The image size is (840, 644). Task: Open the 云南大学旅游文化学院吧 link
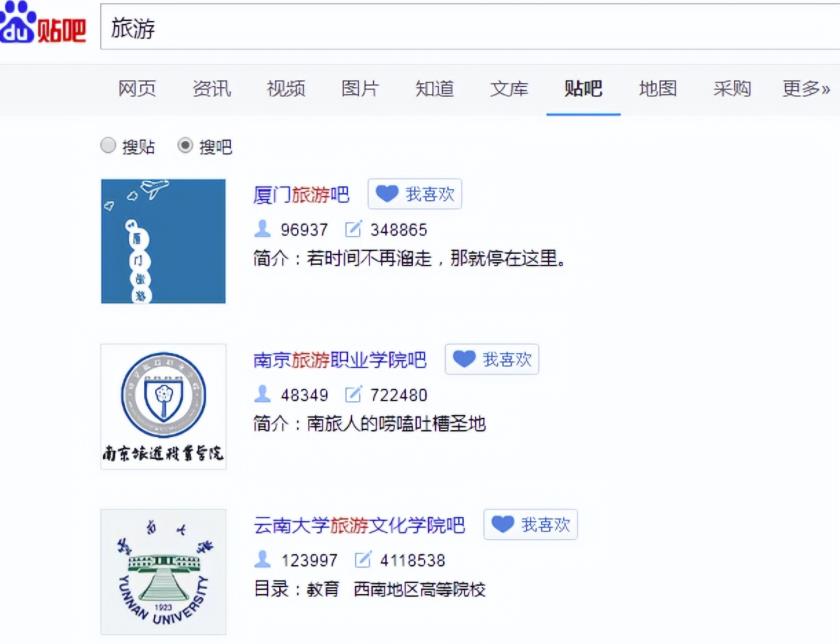(x=359, y=525)
